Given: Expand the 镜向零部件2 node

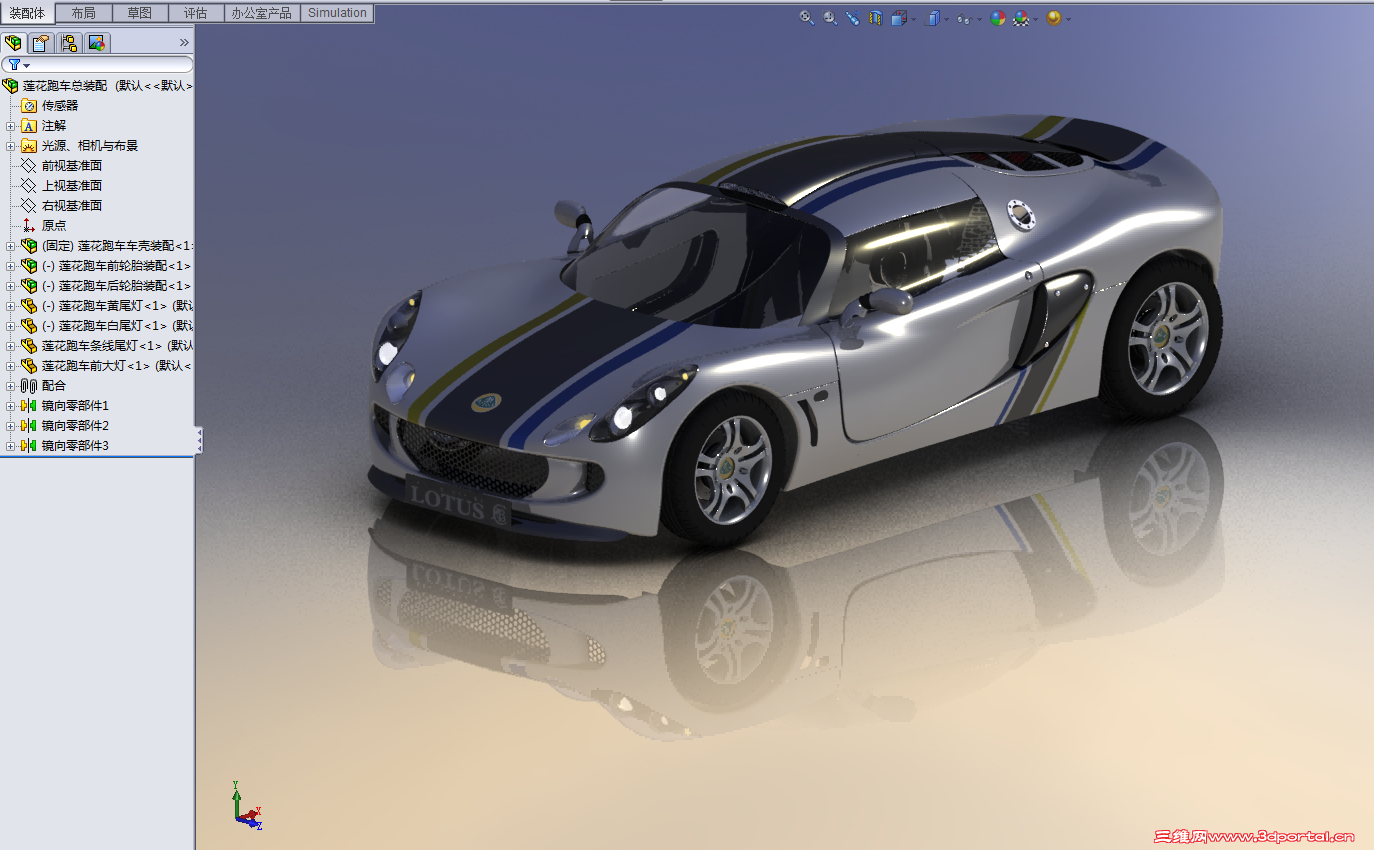Looking at the screenshot, I should (x=10, y=425).
